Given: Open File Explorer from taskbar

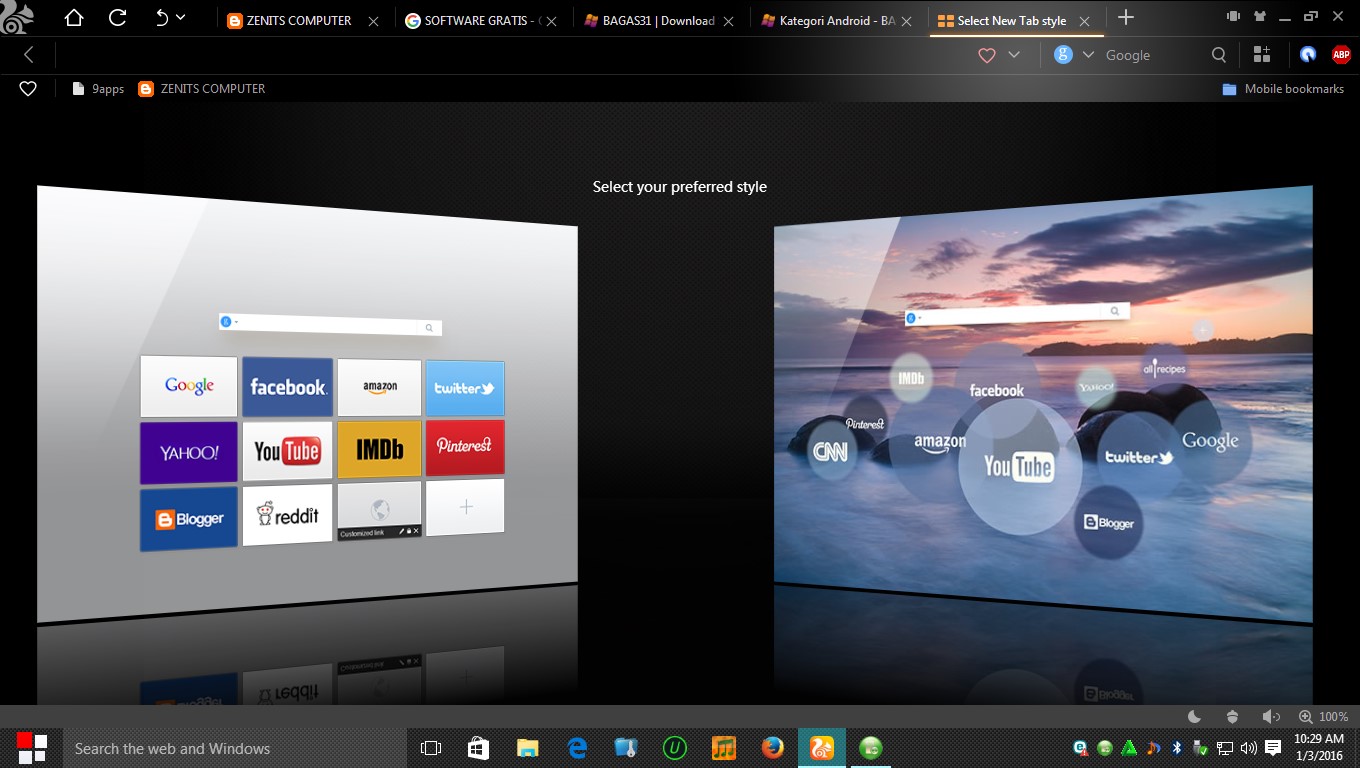Looking at the screenshot, I should coord(527,748).
